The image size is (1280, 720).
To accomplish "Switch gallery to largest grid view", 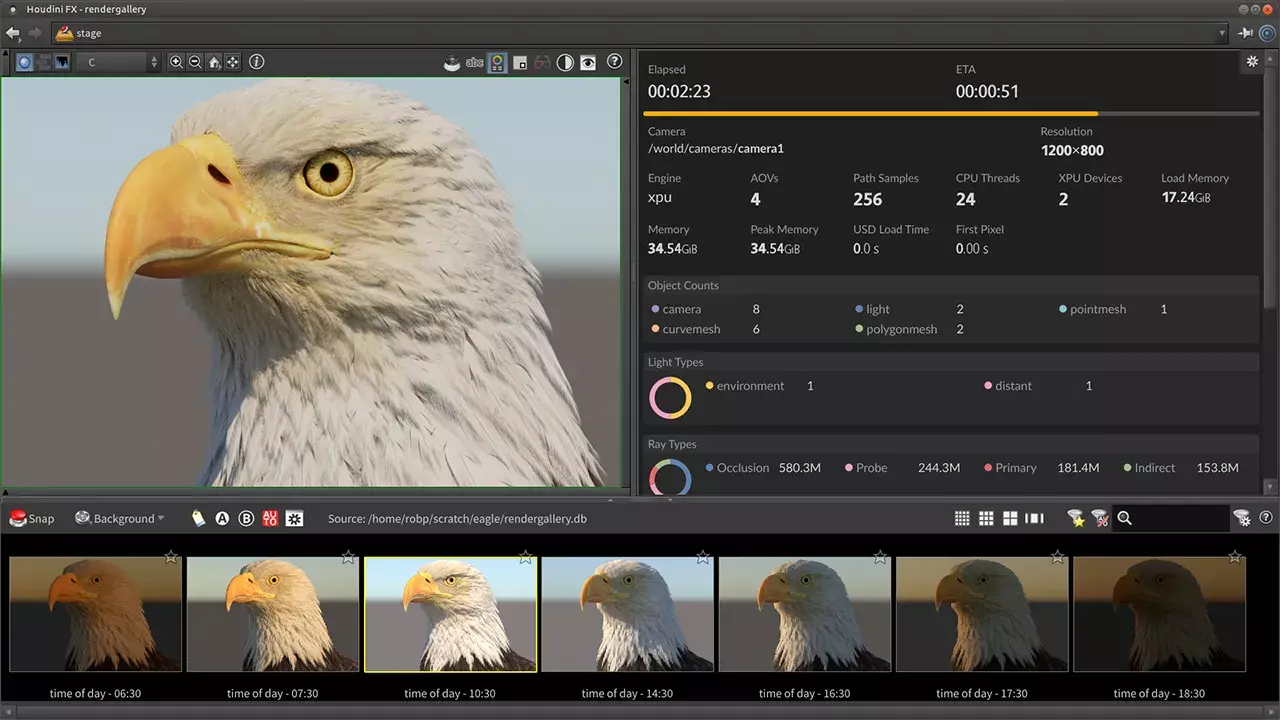I will tap(1010, 518).
